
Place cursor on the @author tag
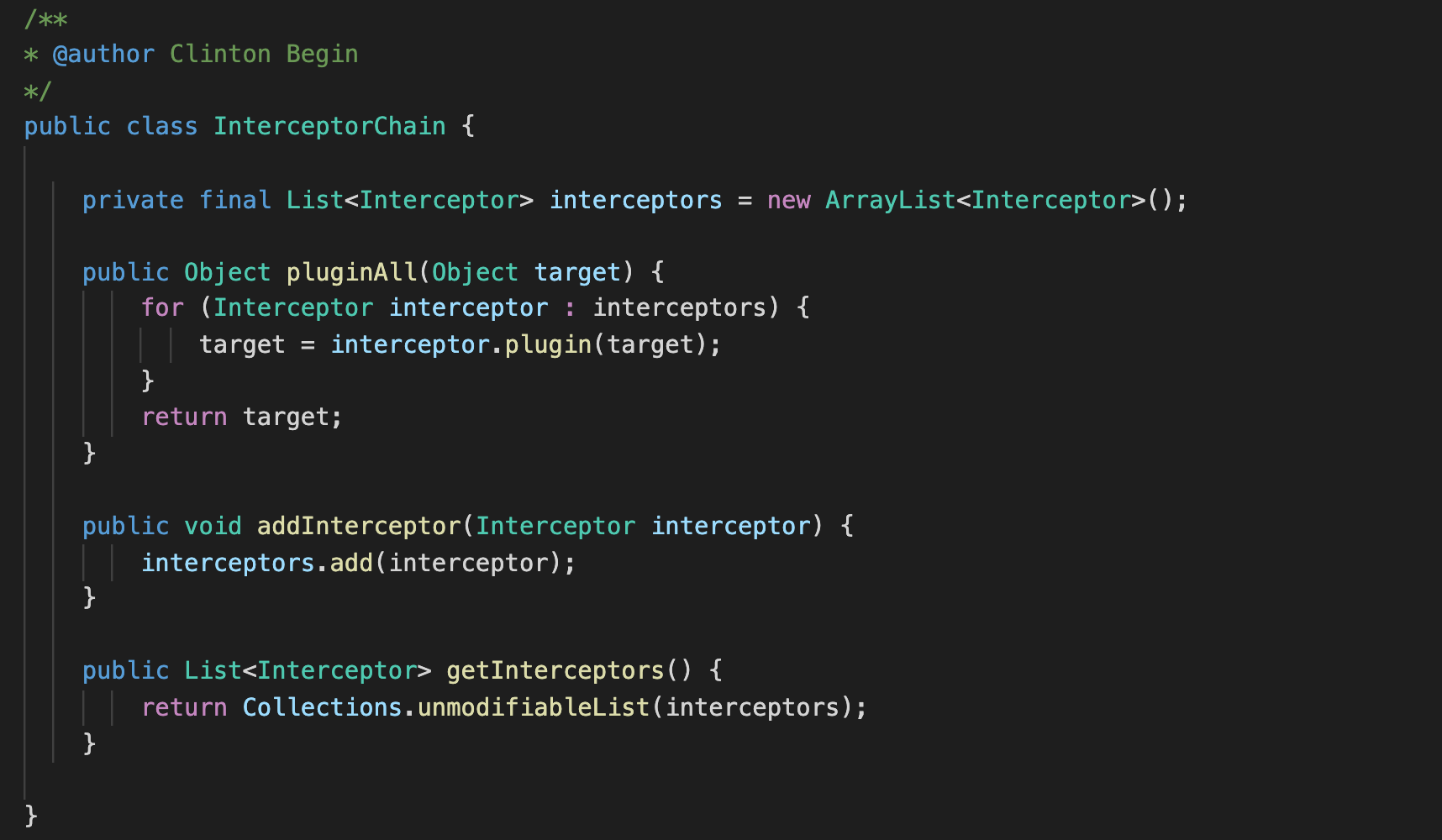(103, 54)
